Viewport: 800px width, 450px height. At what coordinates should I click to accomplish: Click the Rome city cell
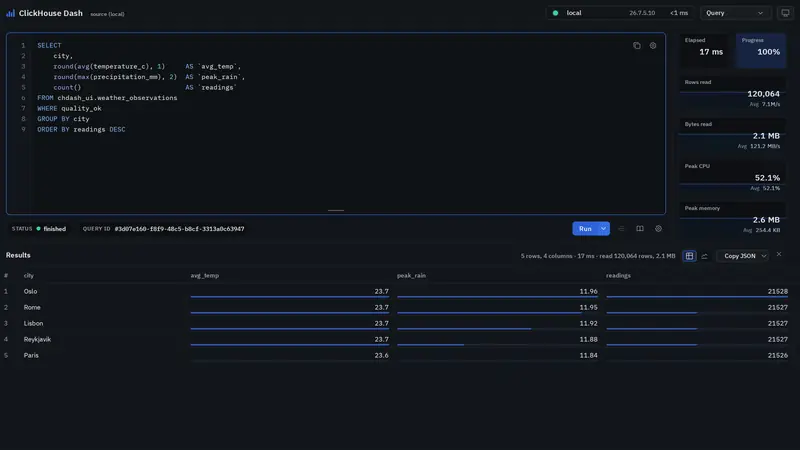[x=32, y=307]
